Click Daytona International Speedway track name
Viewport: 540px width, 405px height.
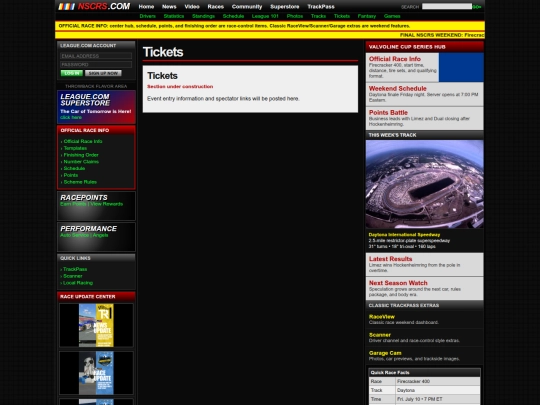point(404,235)
